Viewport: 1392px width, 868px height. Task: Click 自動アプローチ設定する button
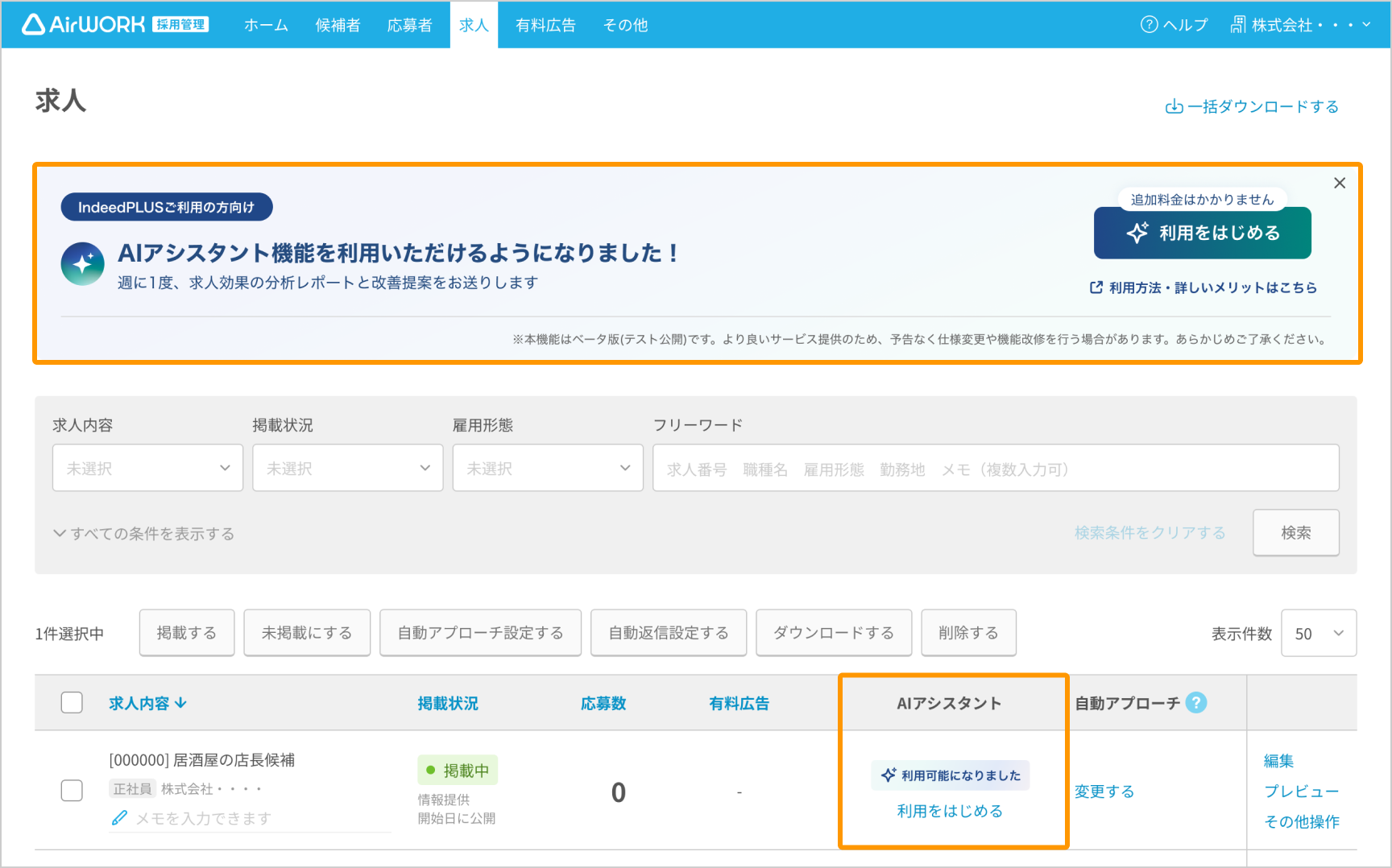point(480,633)
